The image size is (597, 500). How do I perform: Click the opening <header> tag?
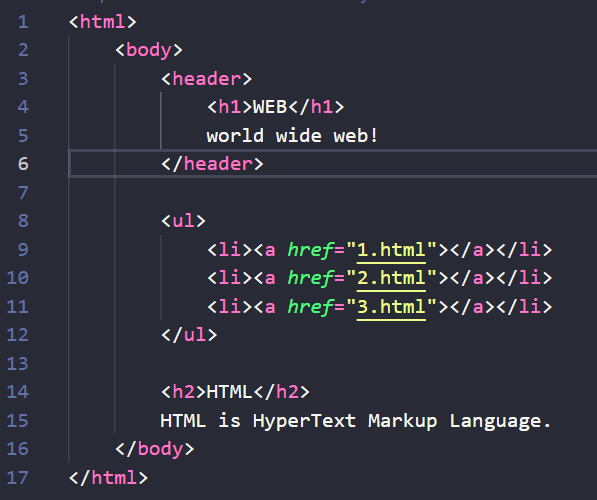tap(206, 79)
